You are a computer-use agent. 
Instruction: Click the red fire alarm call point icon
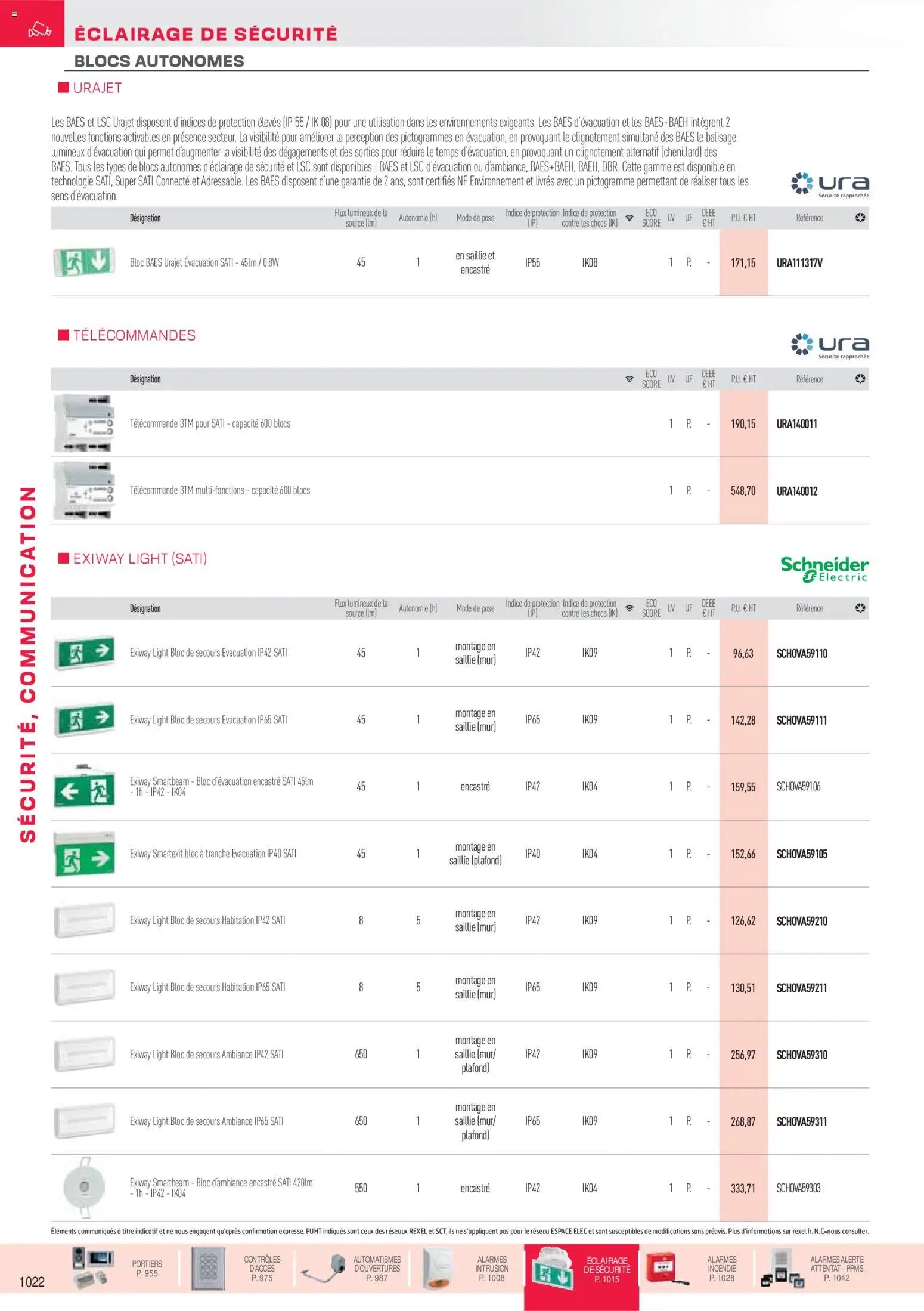click(x=663, y=1267)
